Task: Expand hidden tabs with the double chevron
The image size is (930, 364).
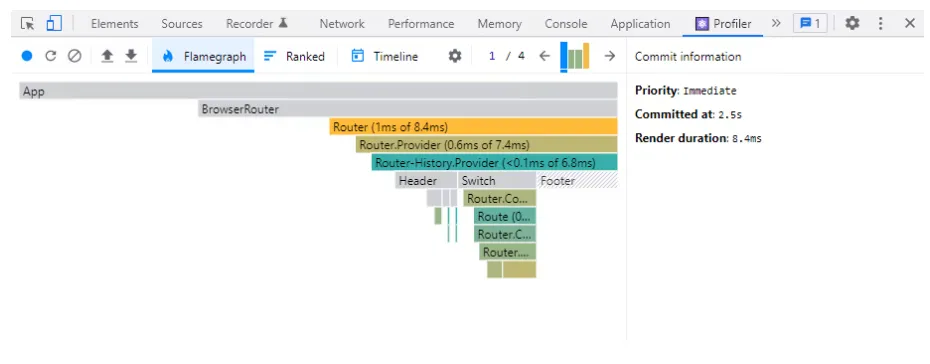Action: coord(776,23)
